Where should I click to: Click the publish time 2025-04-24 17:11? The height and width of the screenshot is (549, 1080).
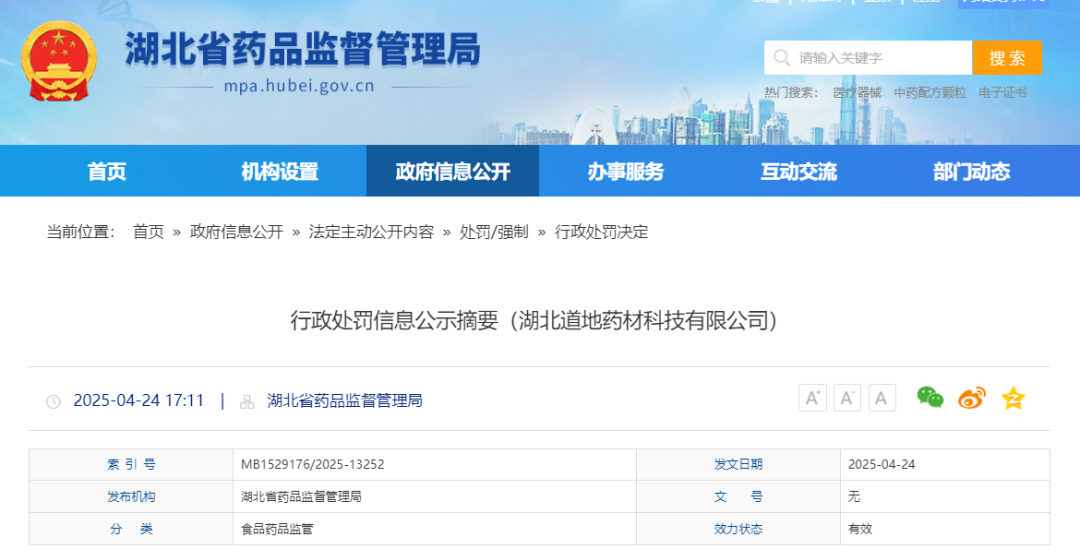pos(138,400)
